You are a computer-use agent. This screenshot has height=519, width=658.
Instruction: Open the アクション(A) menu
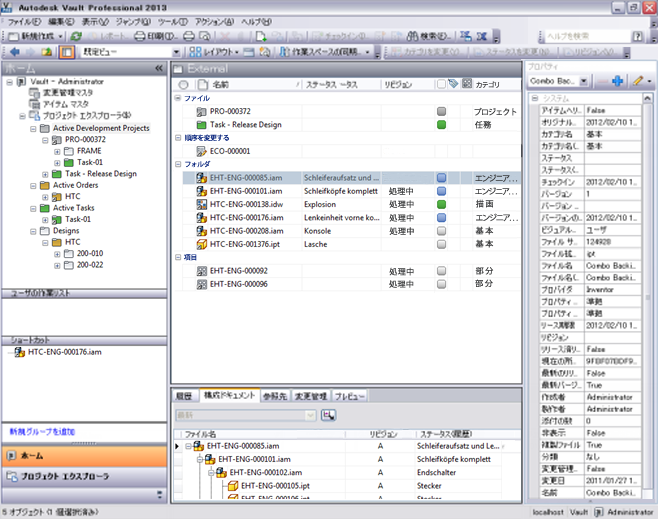(214, 21)
